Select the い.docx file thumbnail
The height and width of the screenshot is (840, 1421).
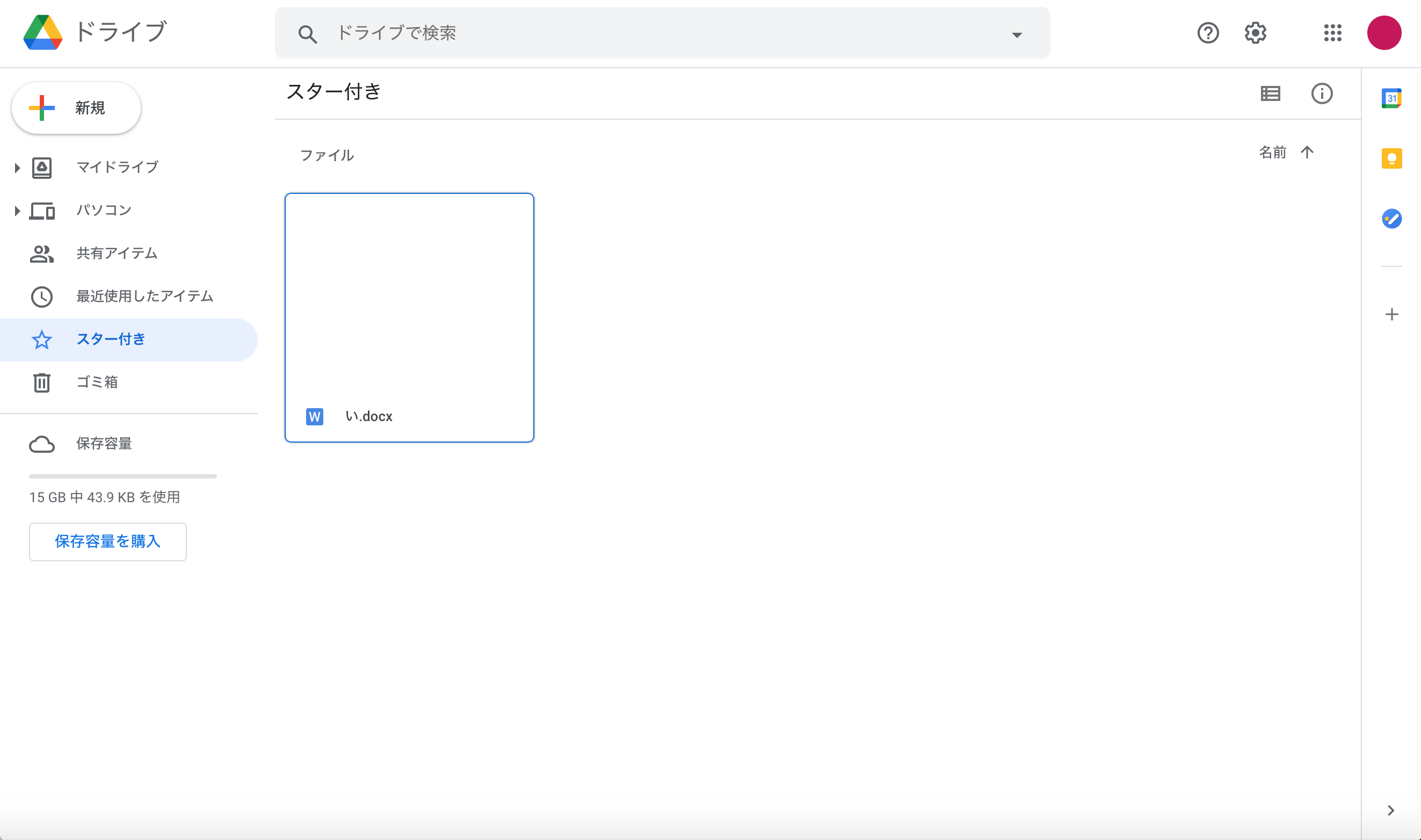(409, 317)
